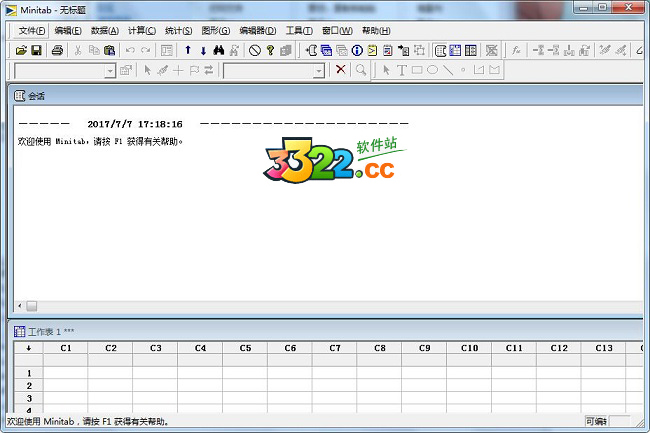Click the Undo arrow icon
Screen dimensions: 650x433
tap(130, 51)
